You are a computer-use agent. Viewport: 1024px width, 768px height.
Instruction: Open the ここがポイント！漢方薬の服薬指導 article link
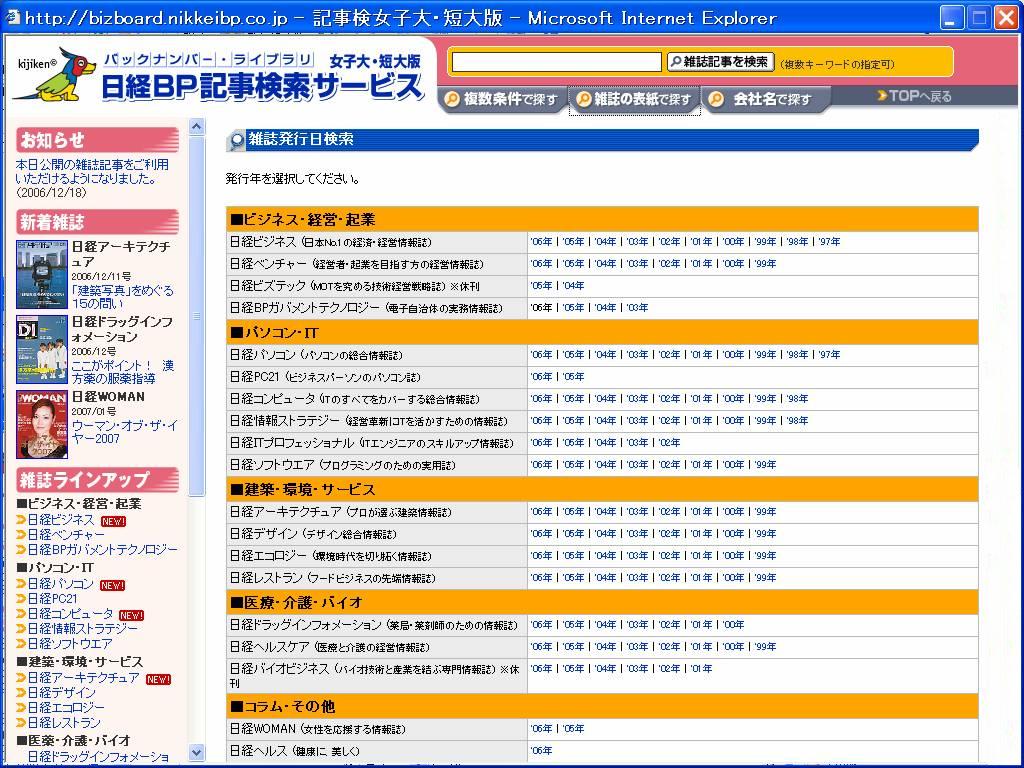[123, 372]
